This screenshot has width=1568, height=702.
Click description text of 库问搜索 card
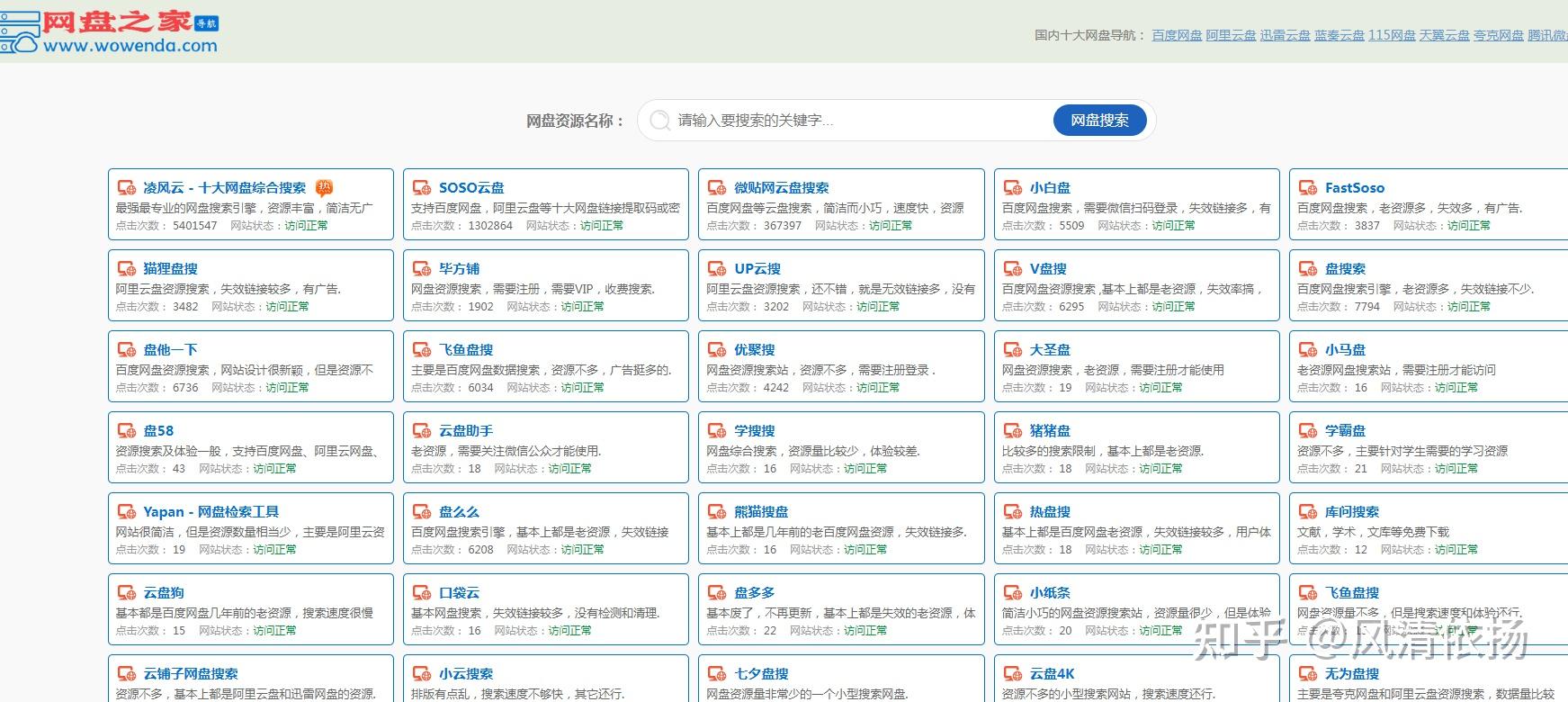point(1373,532)
